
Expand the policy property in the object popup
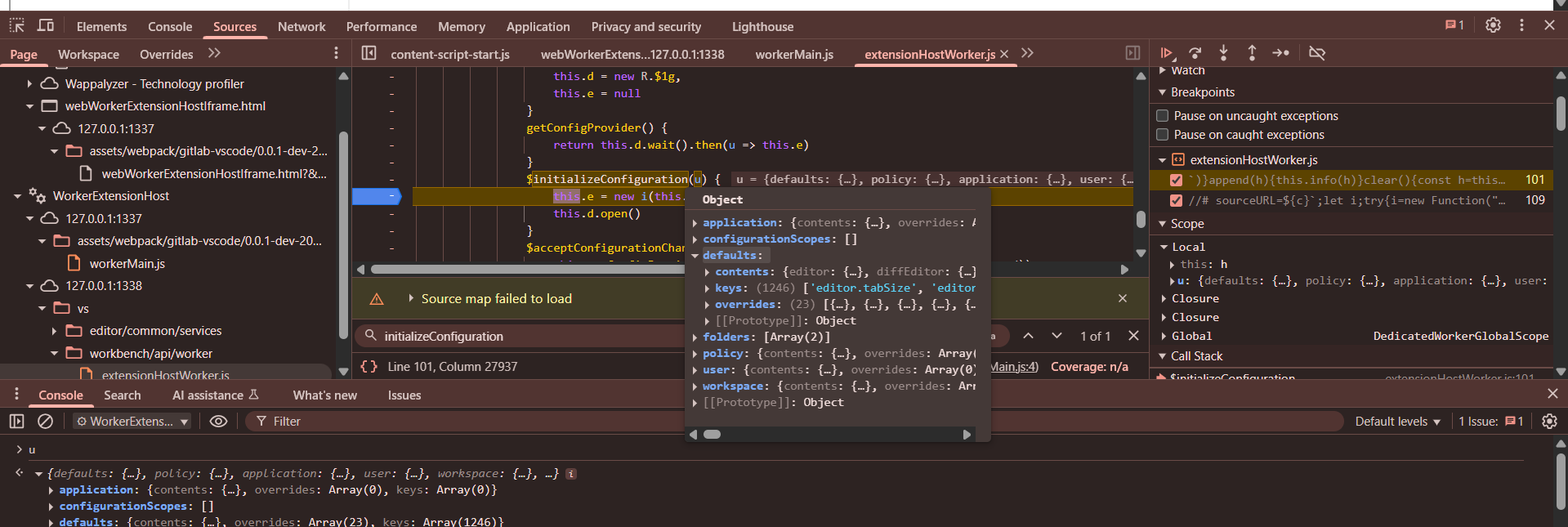[695, 354]
